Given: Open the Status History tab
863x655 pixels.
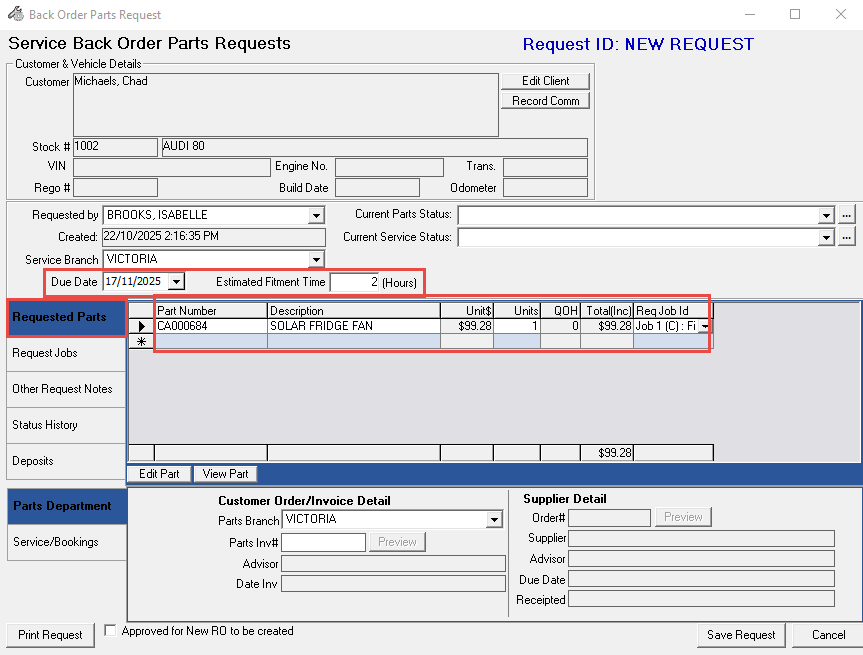Looking at the screenshot, I should point(66,425).
